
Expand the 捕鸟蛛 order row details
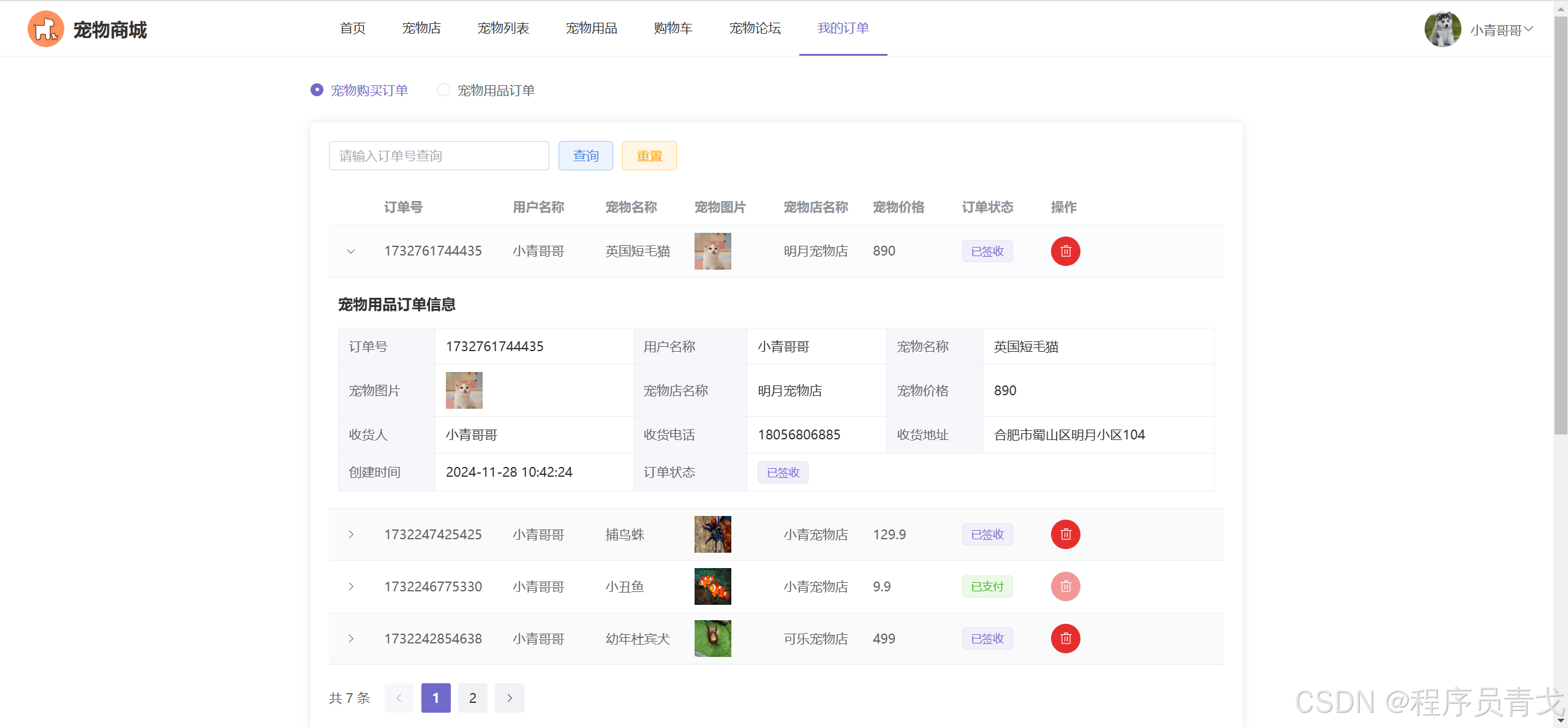tap(351, 534)
